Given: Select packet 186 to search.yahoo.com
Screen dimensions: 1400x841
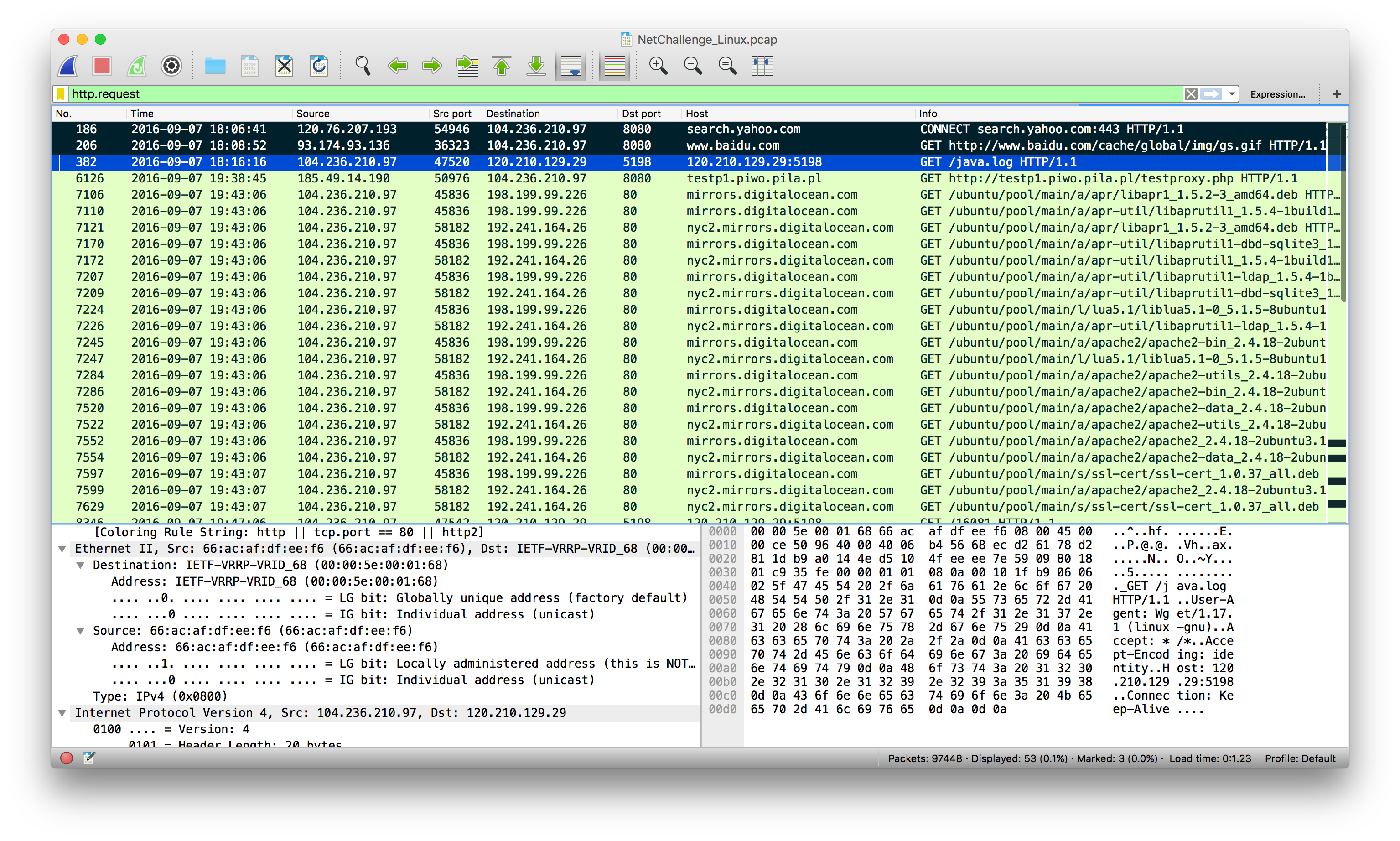Looking at the screenshot, I should [x=689, y=129].
